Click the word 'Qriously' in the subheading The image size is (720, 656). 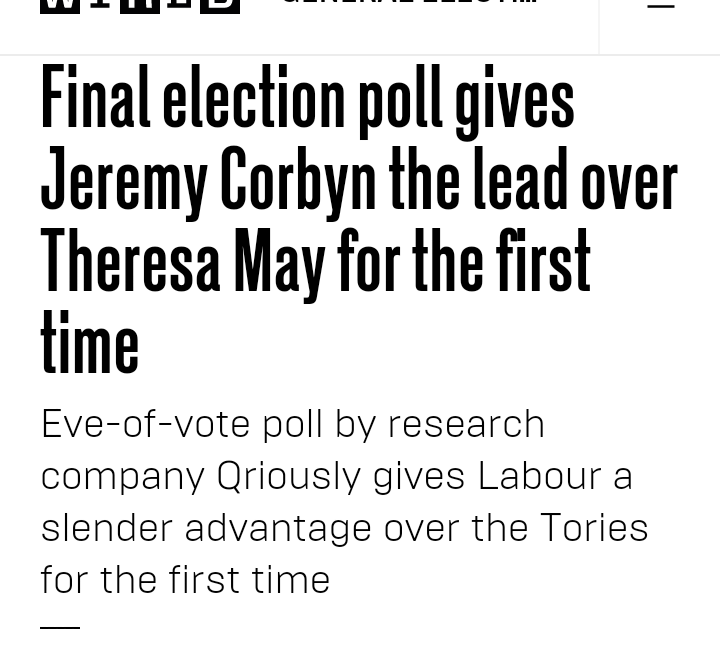[x=288, y=476]
